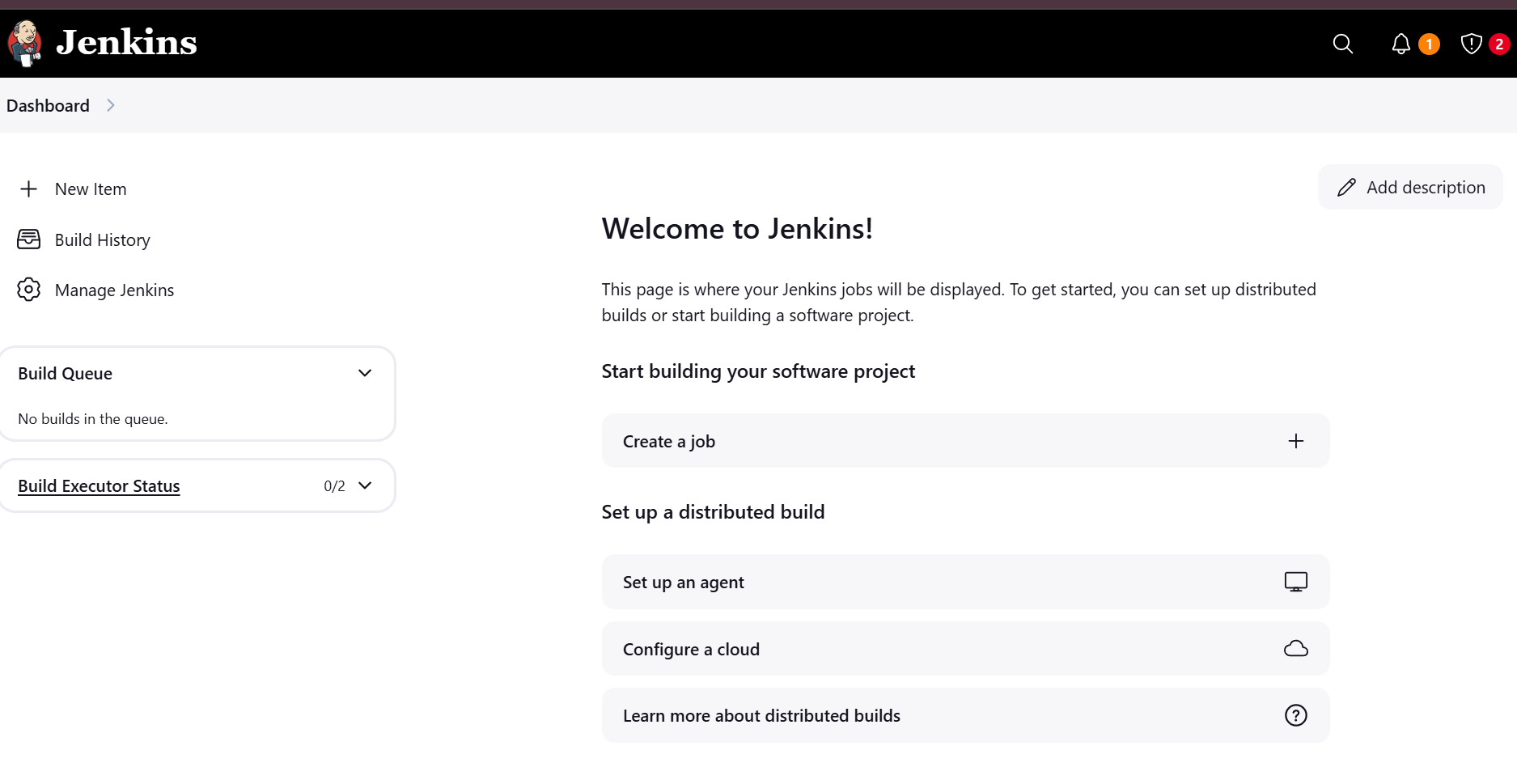Open security warnings shield icon
This screenshot has width=1517, height=784.
(1471, 44)
